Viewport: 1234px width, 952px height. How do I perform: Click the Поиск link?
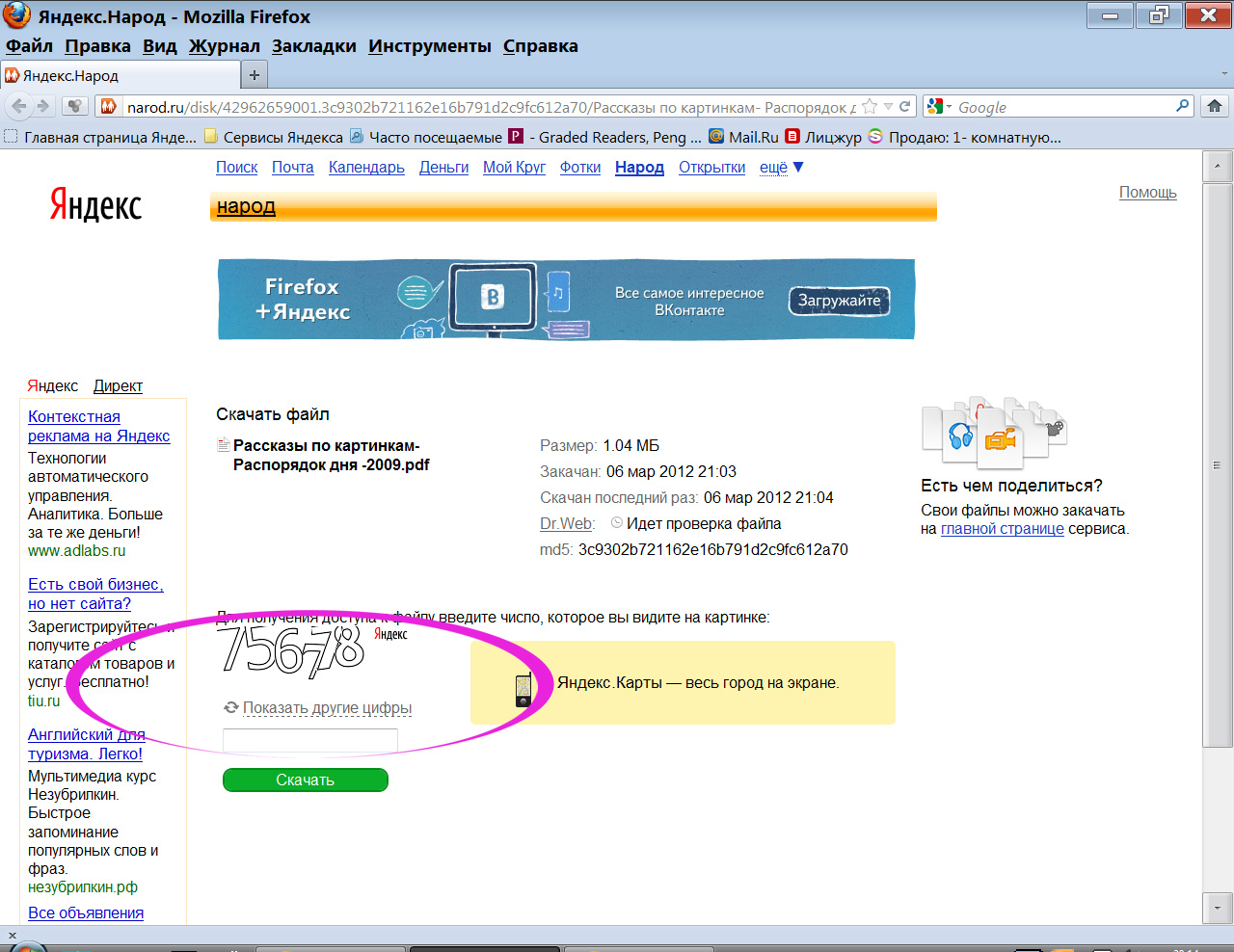click(x=236, y=168)
